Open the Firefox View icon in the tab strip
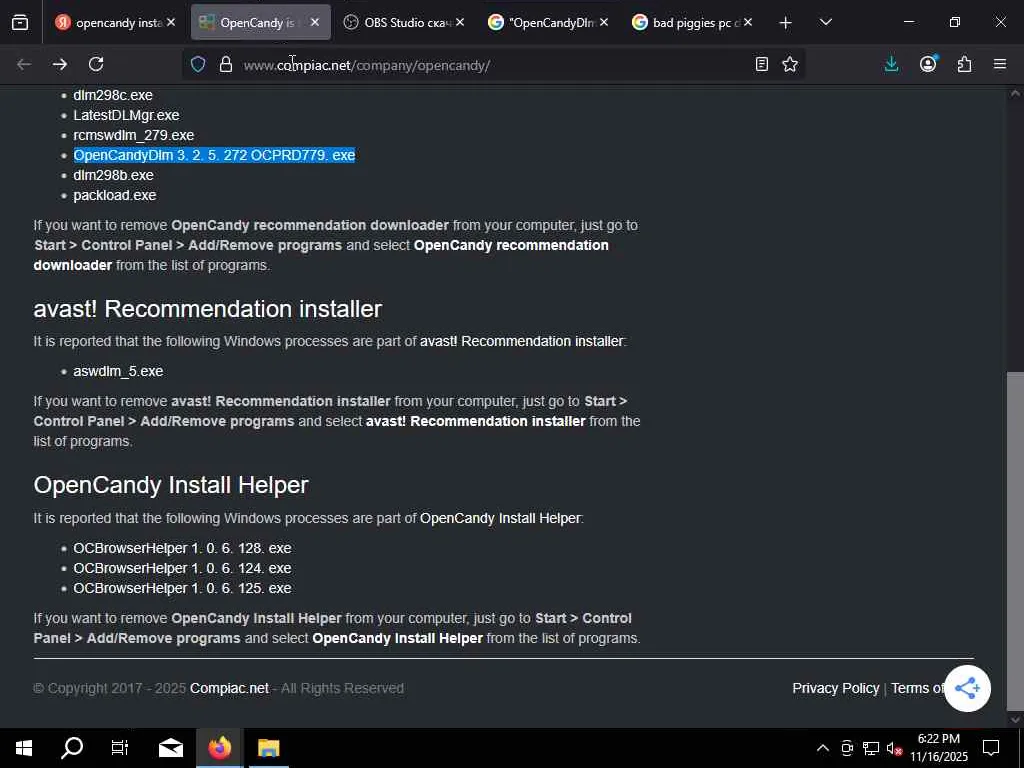Viewport: 1024px width, 768px height. pos(20,23)
